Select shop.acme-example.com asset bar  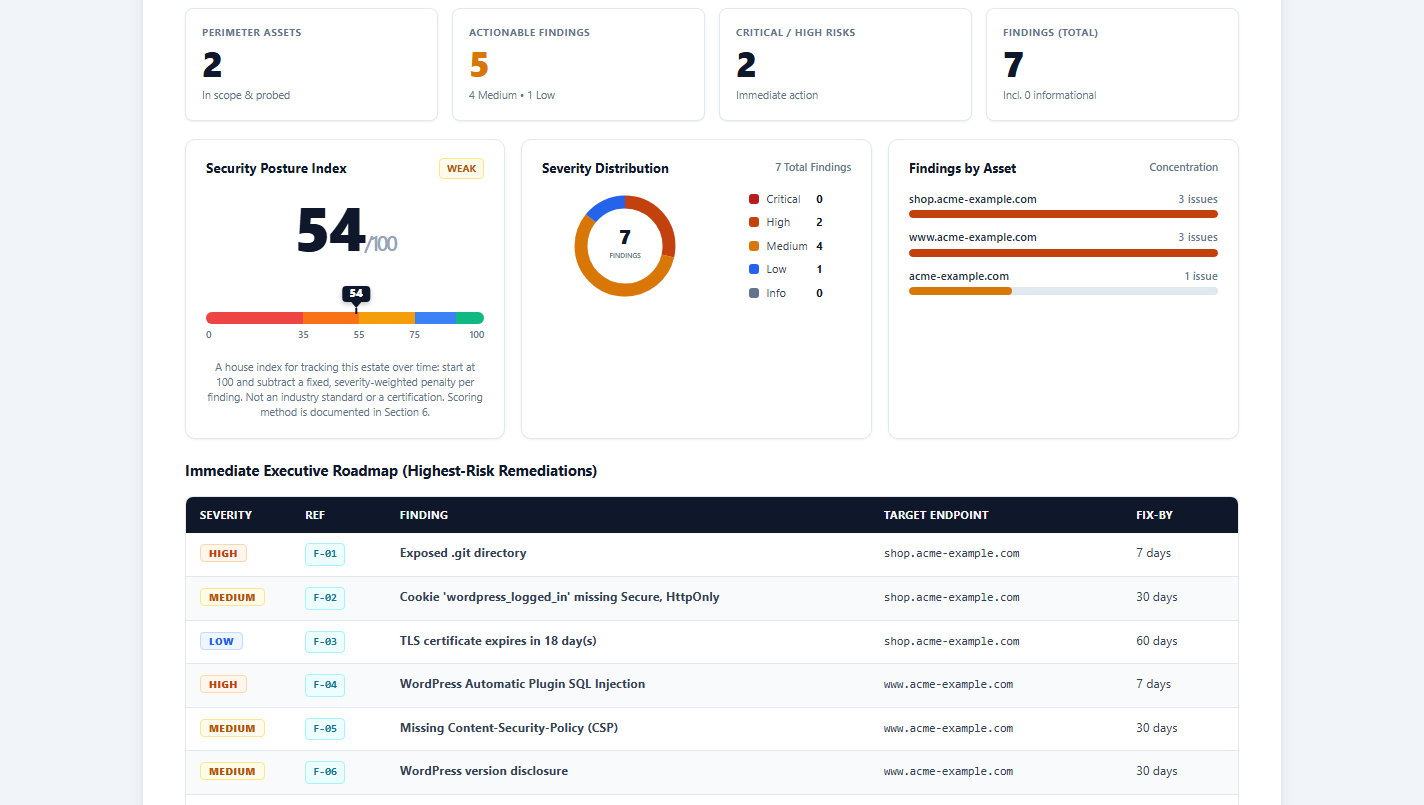1063,214
